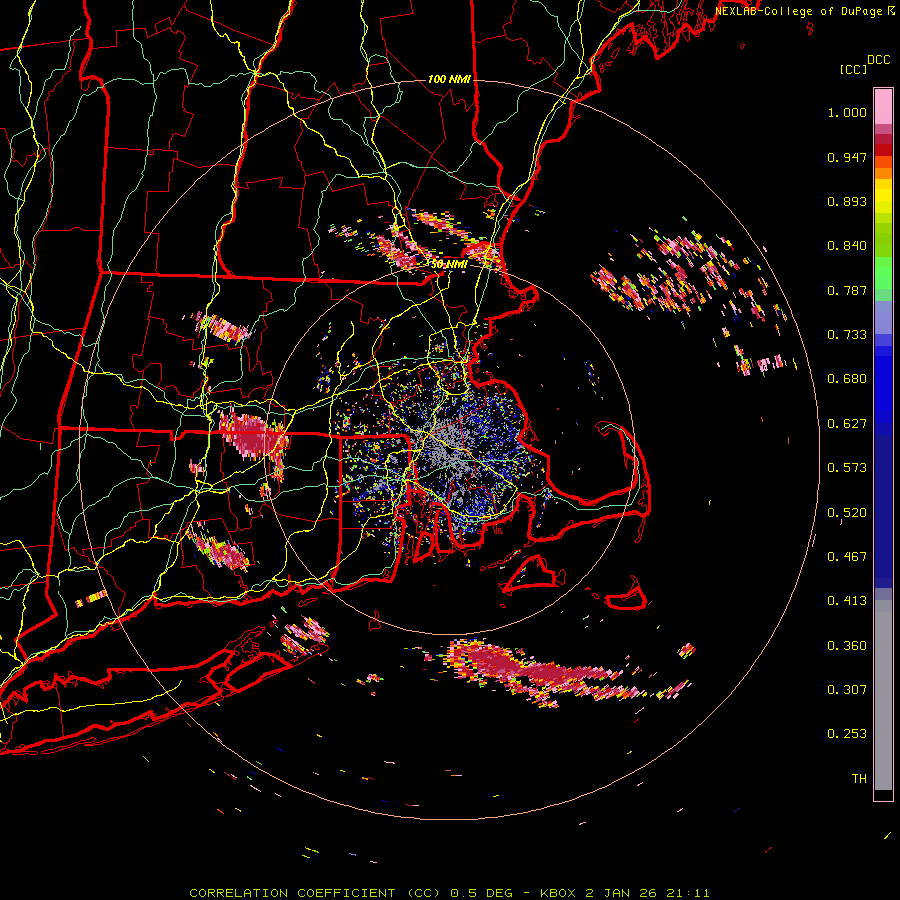This screenshot has height=900, width=900.
Task: Select the 0.467 scale value
Action: point(847,557)
